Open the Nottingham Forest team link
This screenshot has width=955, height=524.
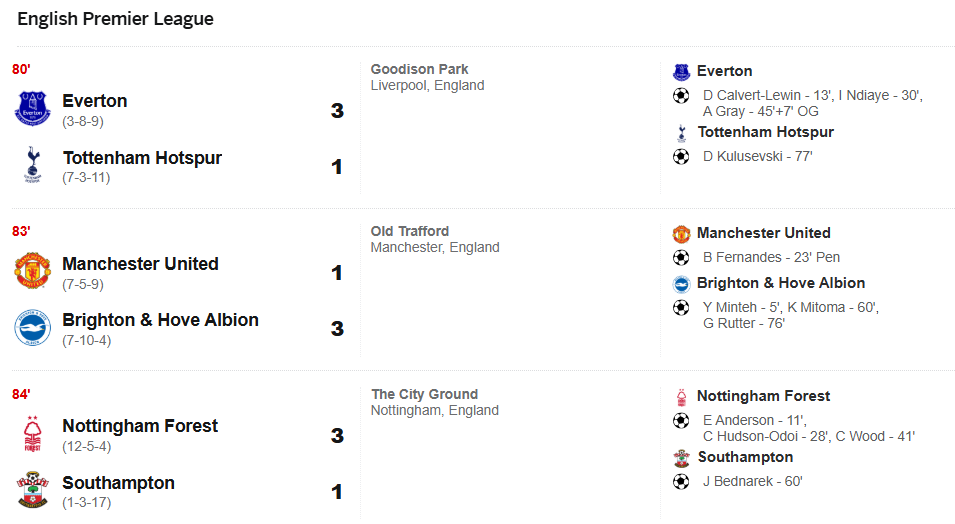point(140,426)
